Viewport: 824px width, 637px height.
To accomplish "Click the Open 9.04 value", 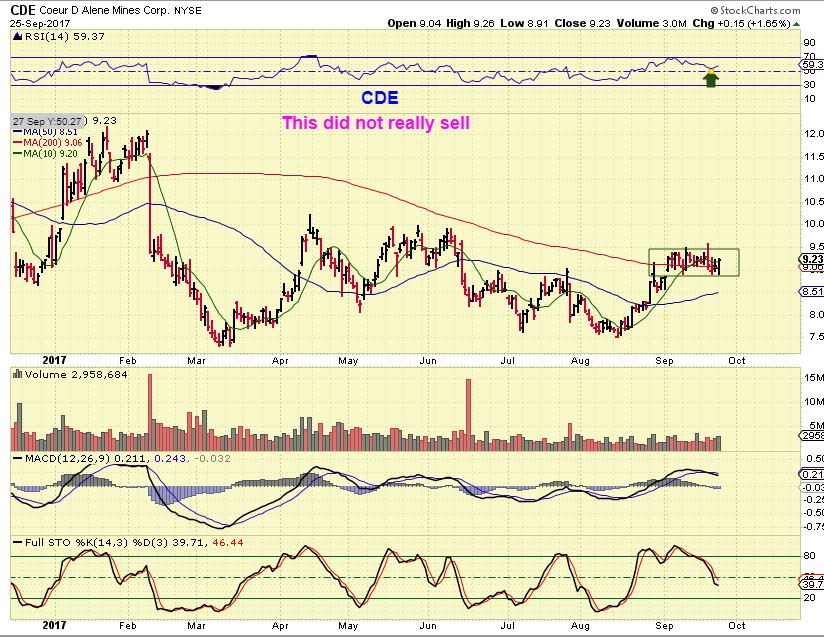I will pos(415,24).
